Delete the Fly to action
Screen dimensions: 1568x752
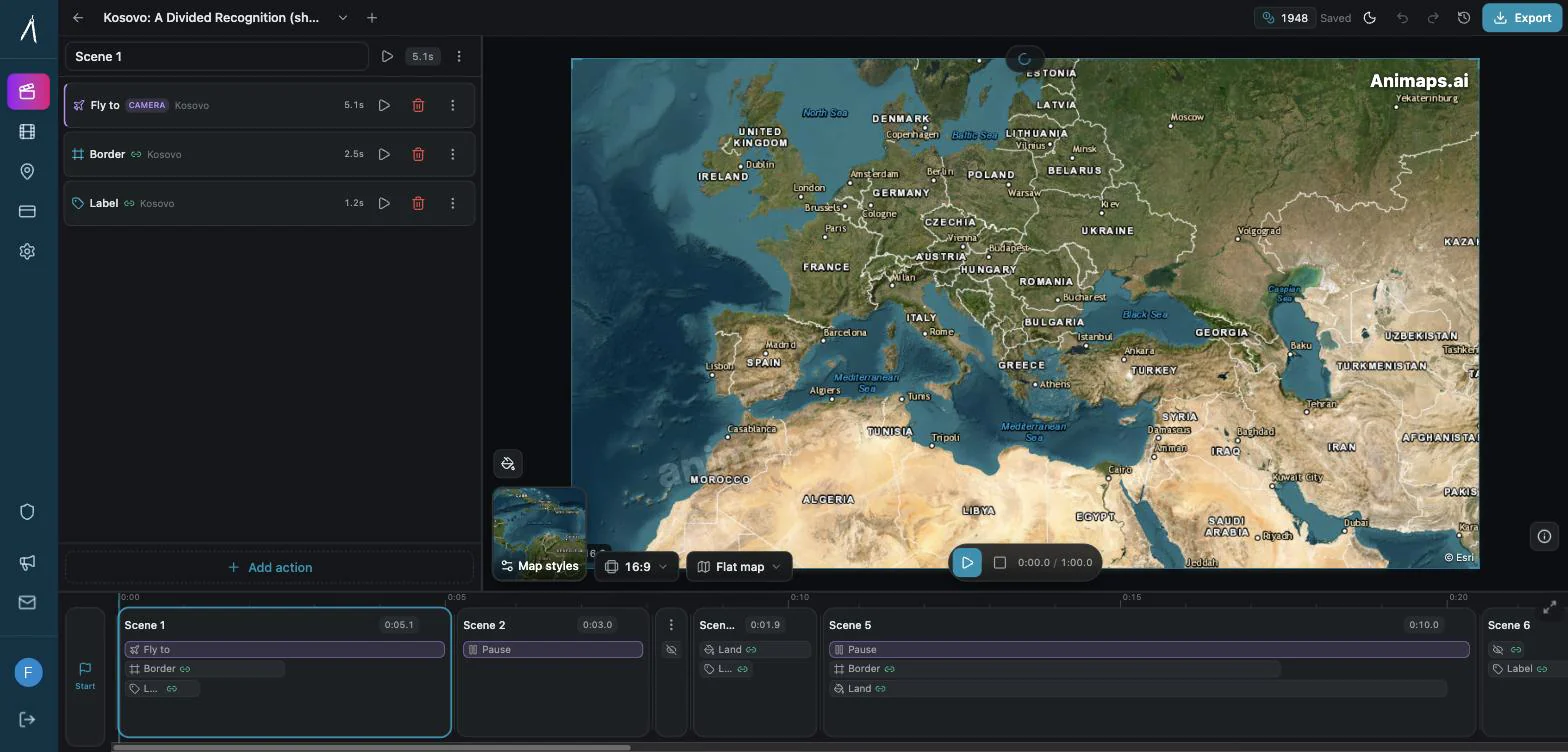click(418, 105)
